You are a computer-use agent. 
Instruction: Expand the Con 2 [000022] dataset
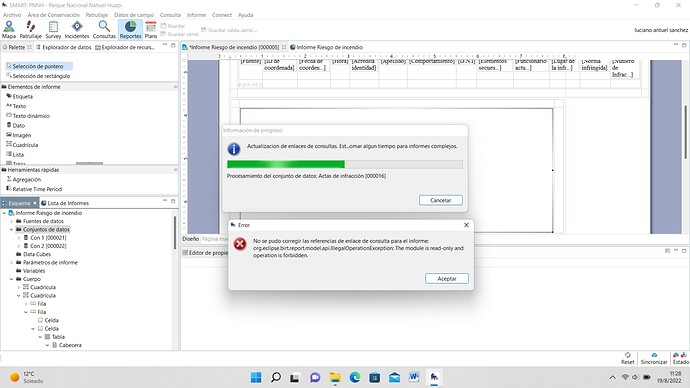point(19,246)
